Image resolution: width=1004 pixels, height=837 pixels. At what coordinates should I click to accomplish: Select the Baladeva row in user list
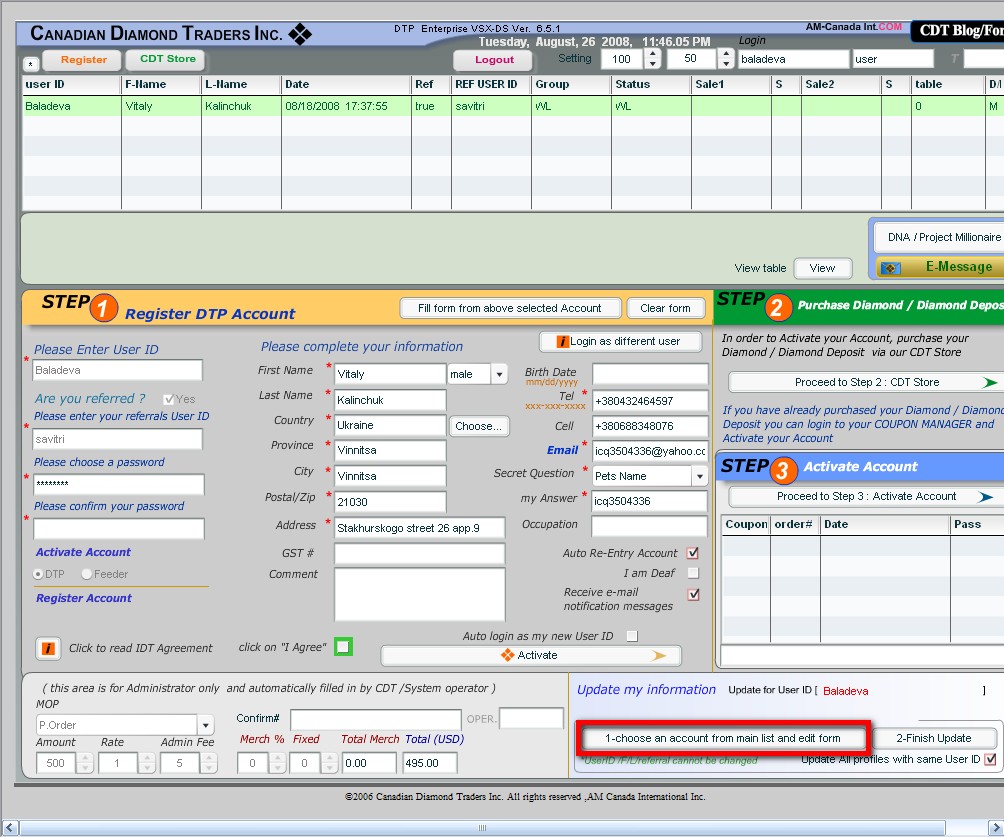[512, 106]
